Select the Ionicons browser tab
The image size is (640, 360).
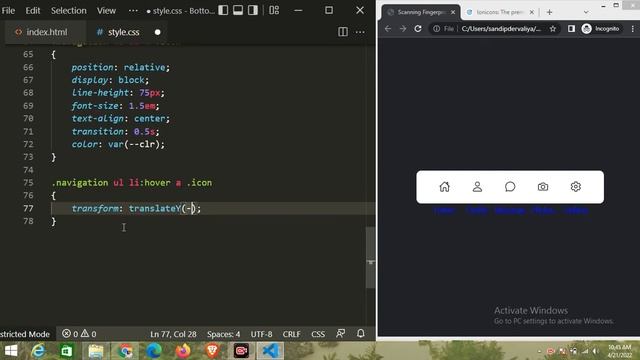pos(499,12)
